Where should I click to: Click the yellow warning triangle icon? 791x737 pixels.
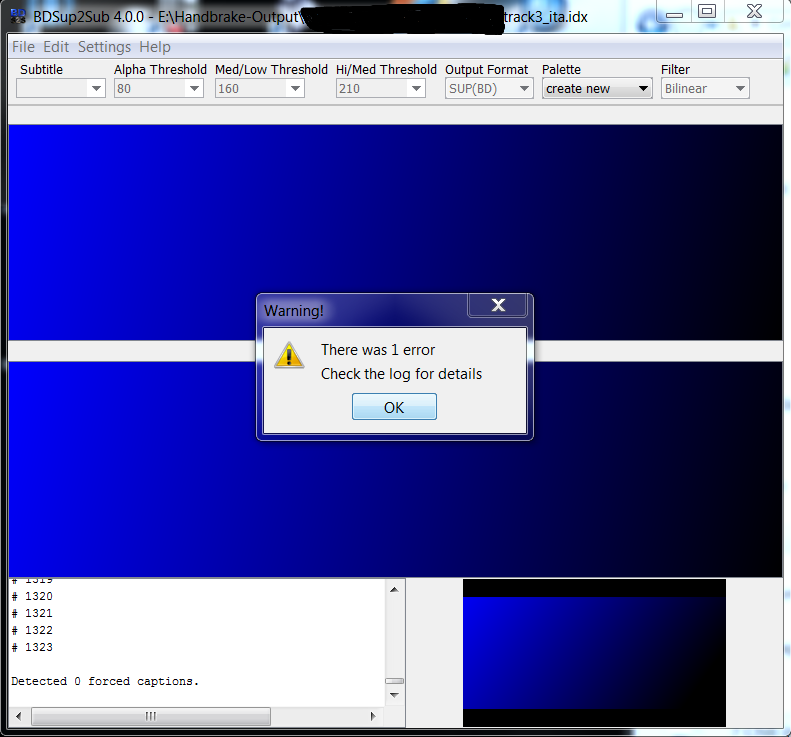pos(289,355)
